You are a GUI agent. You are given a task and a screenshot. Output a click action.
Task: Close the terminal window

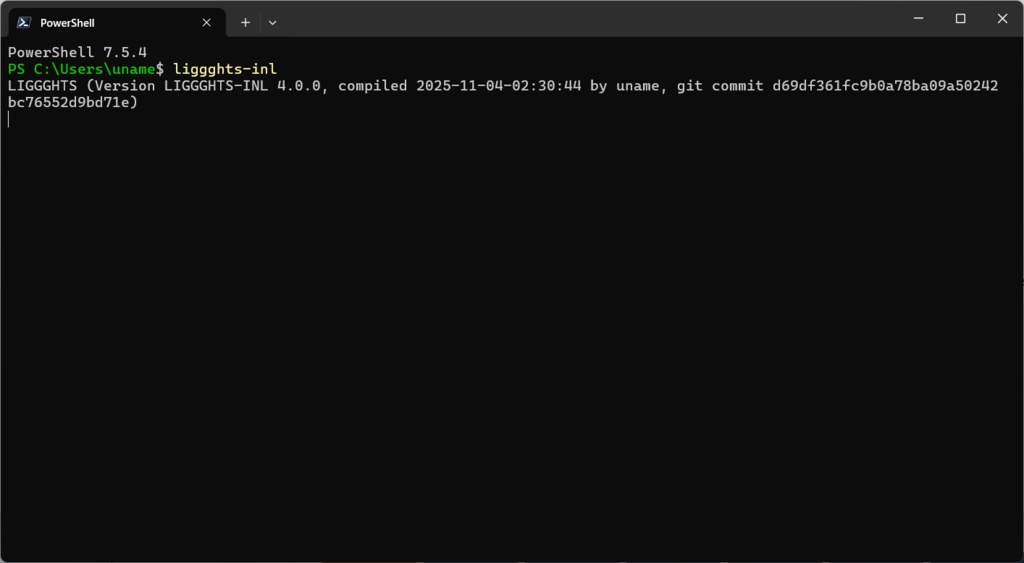tap(1002, 18)
